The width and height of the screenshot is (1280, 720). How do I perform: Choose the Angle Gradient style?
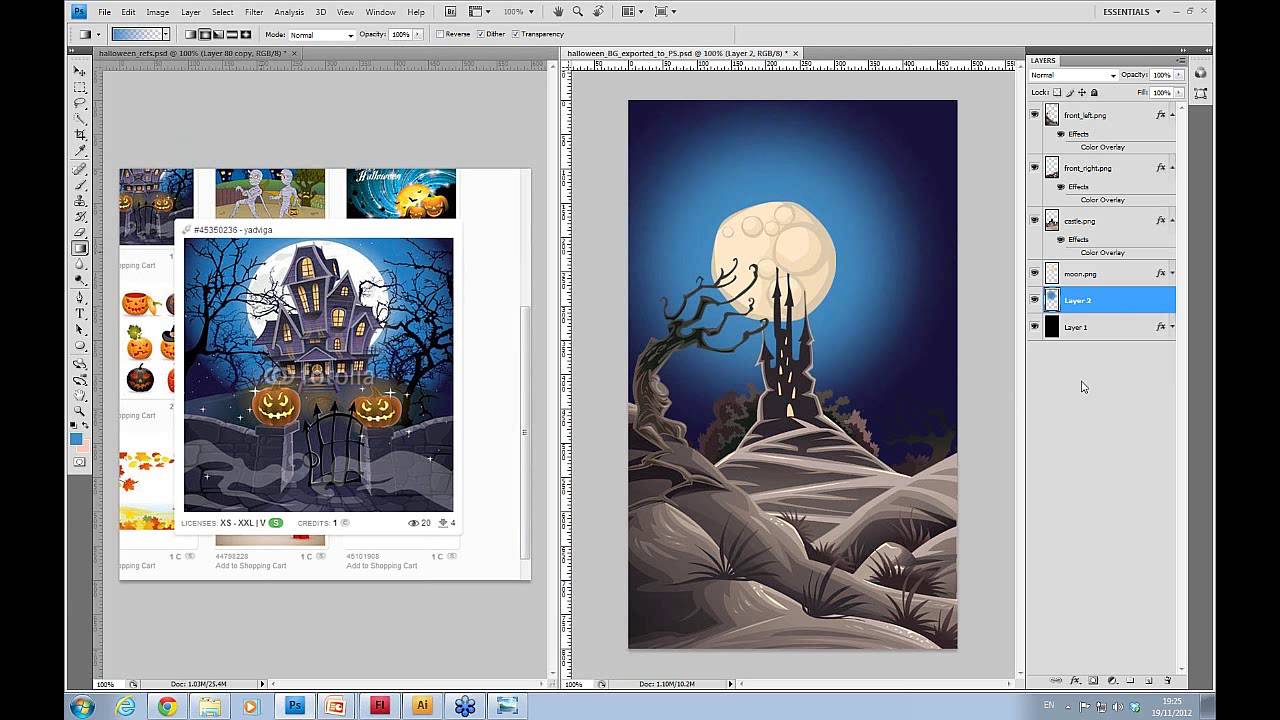pos(218,34)
